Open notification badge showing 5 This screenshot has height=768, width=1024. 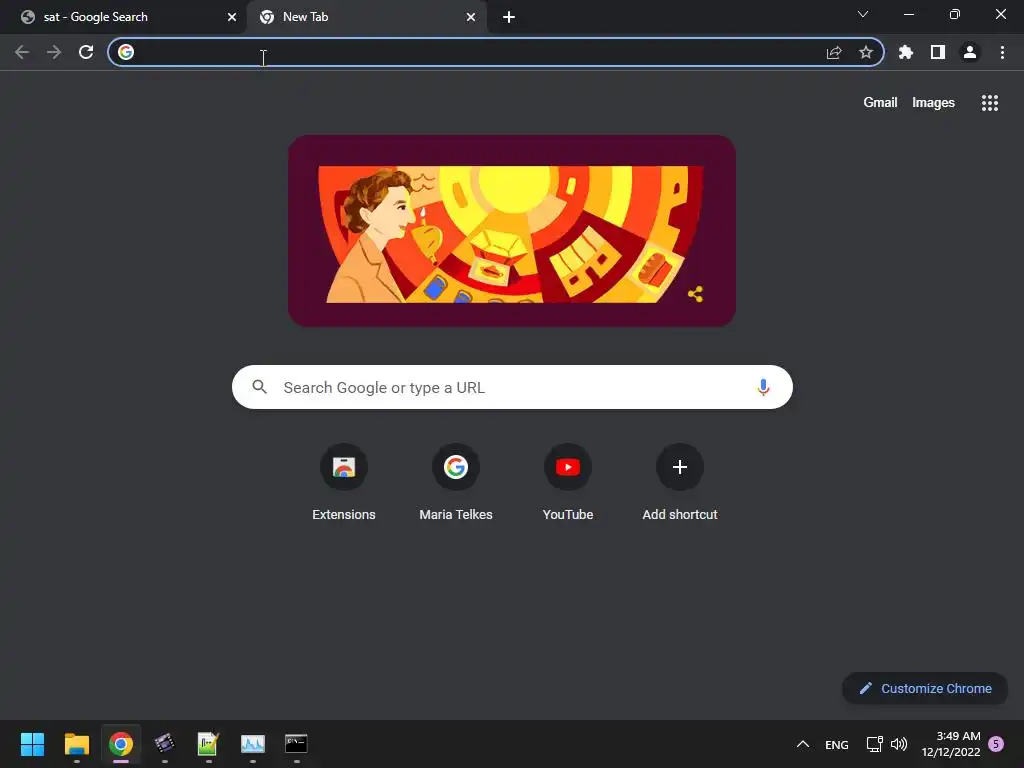(996, 744)
